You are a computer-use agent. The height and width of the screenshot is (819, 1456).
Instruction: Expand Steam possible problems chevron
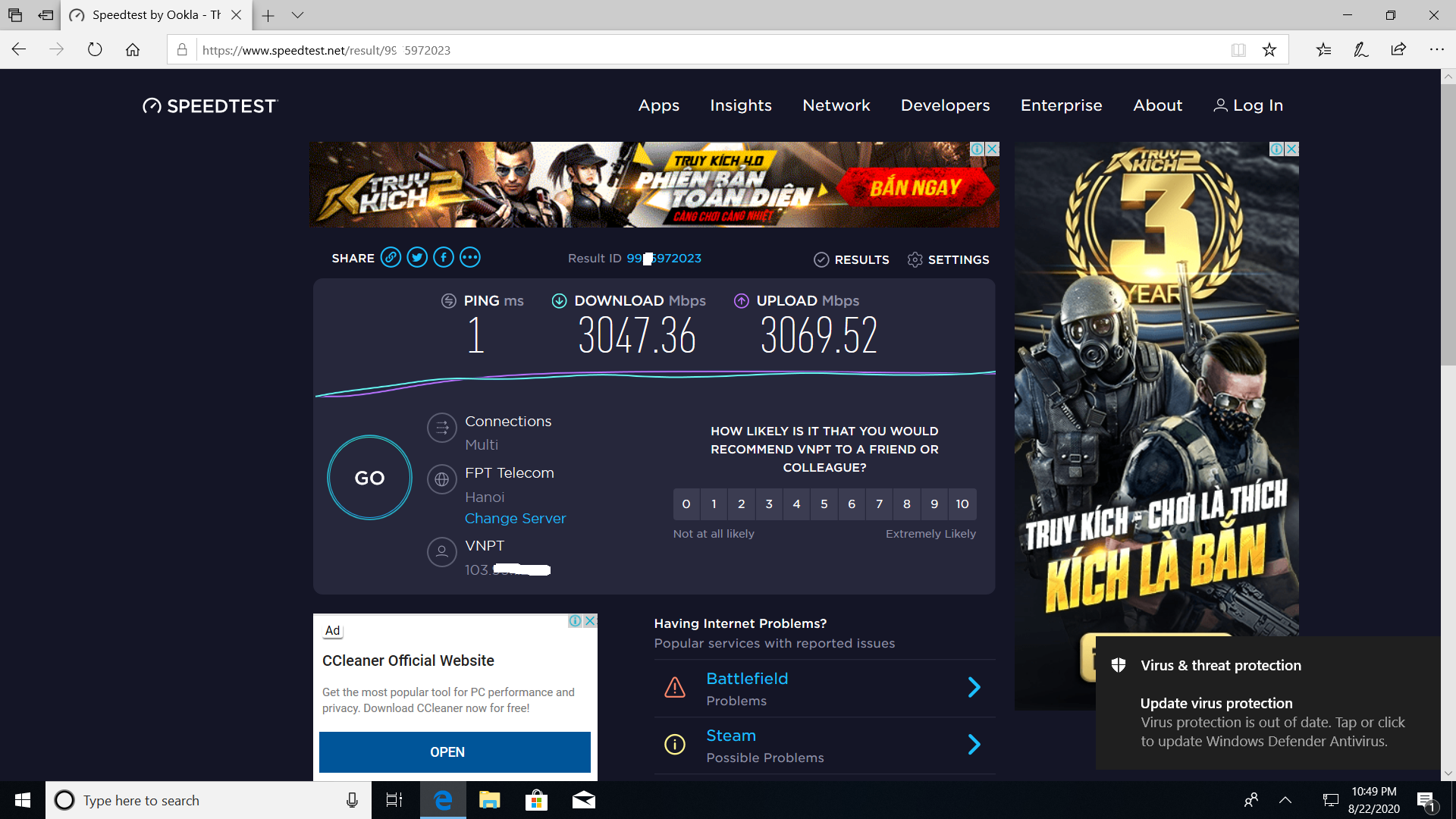click(974, 745)
